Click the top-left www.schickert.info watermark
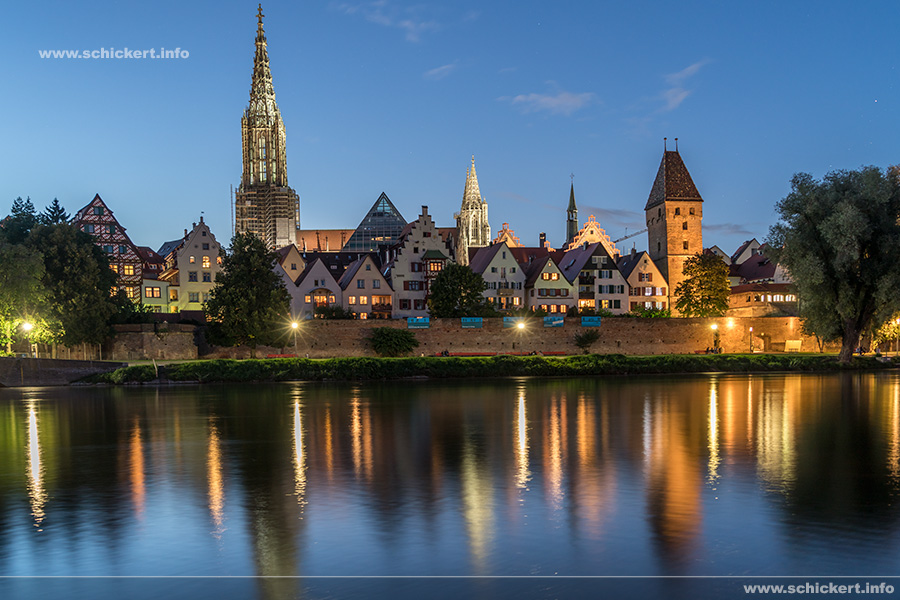The height and width of the screenshot is (600, 900). [113, 53]
